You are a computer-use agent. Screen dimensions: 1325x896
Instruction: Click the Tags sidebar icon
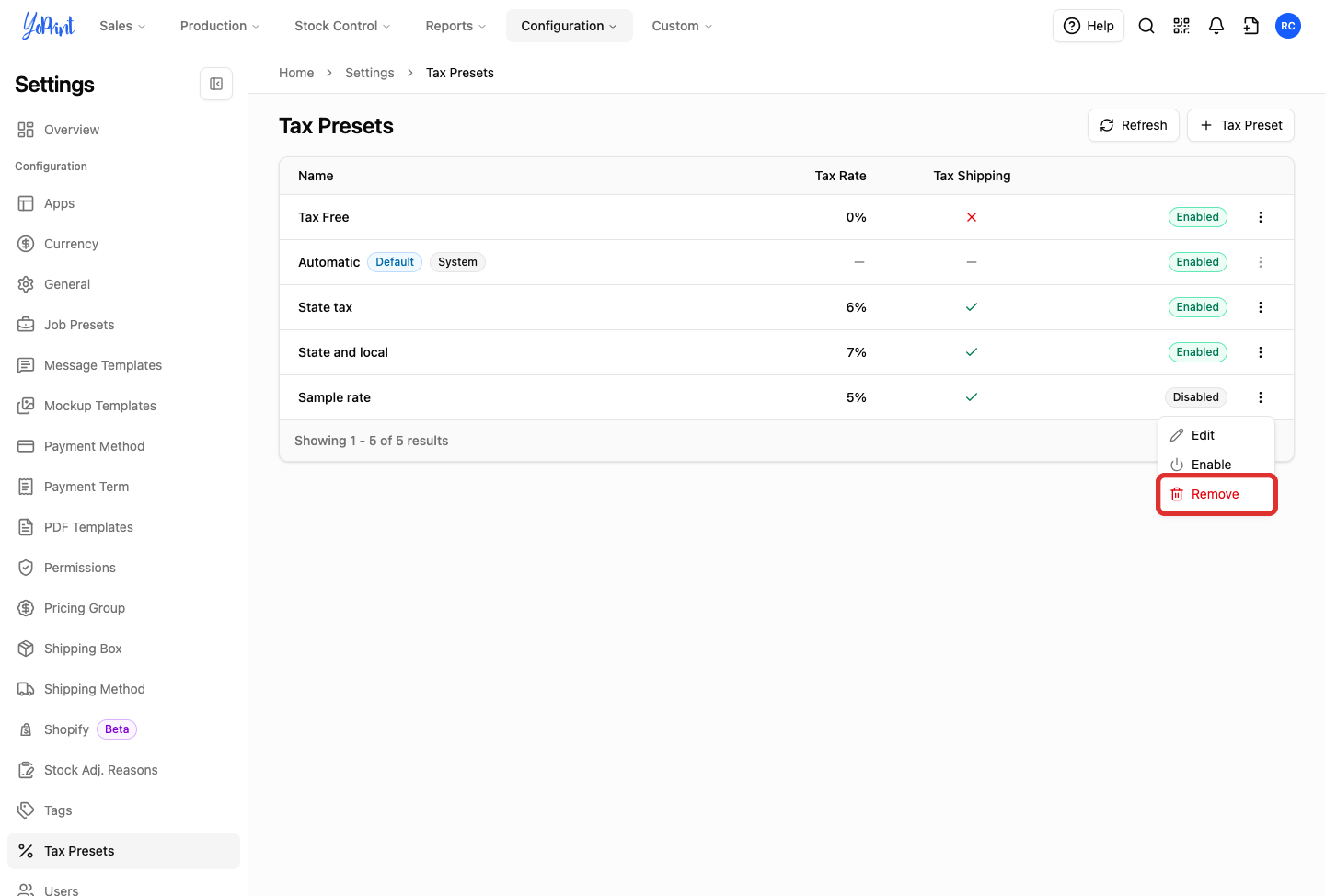pyautogui.click(x=26, y=810)
